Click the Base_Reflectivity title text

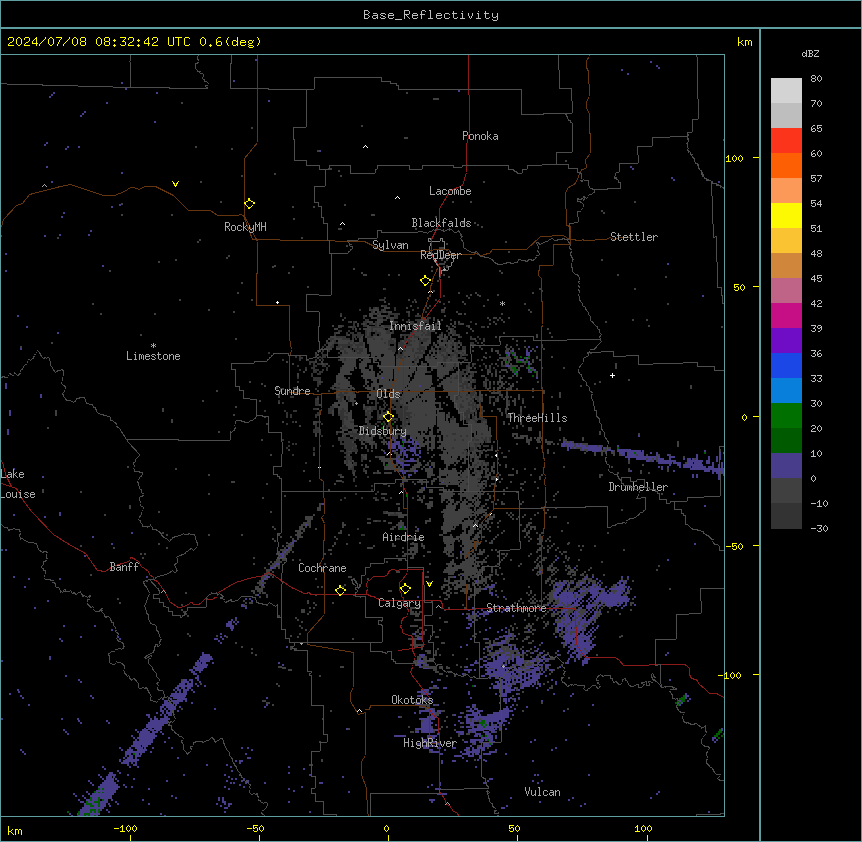pos(431,15)
